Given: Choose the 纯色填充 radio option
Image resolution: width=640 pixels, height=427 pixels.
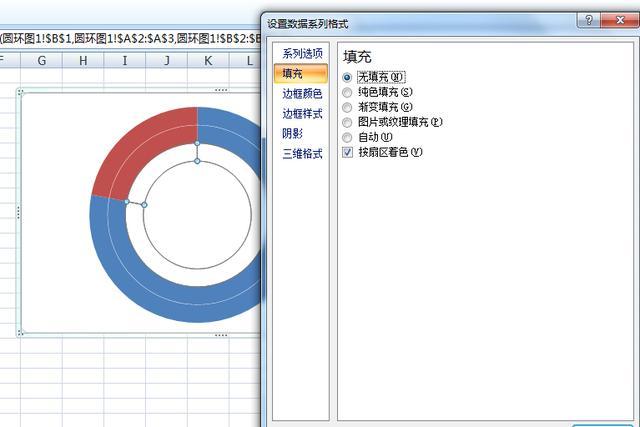Looking at the screenshot, I should point(347,92).
